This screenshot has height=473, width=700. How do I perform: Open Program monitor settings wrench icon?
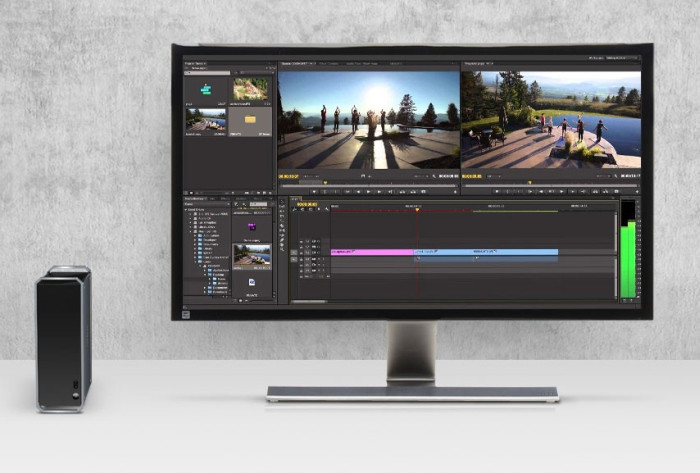click(616, 176)
